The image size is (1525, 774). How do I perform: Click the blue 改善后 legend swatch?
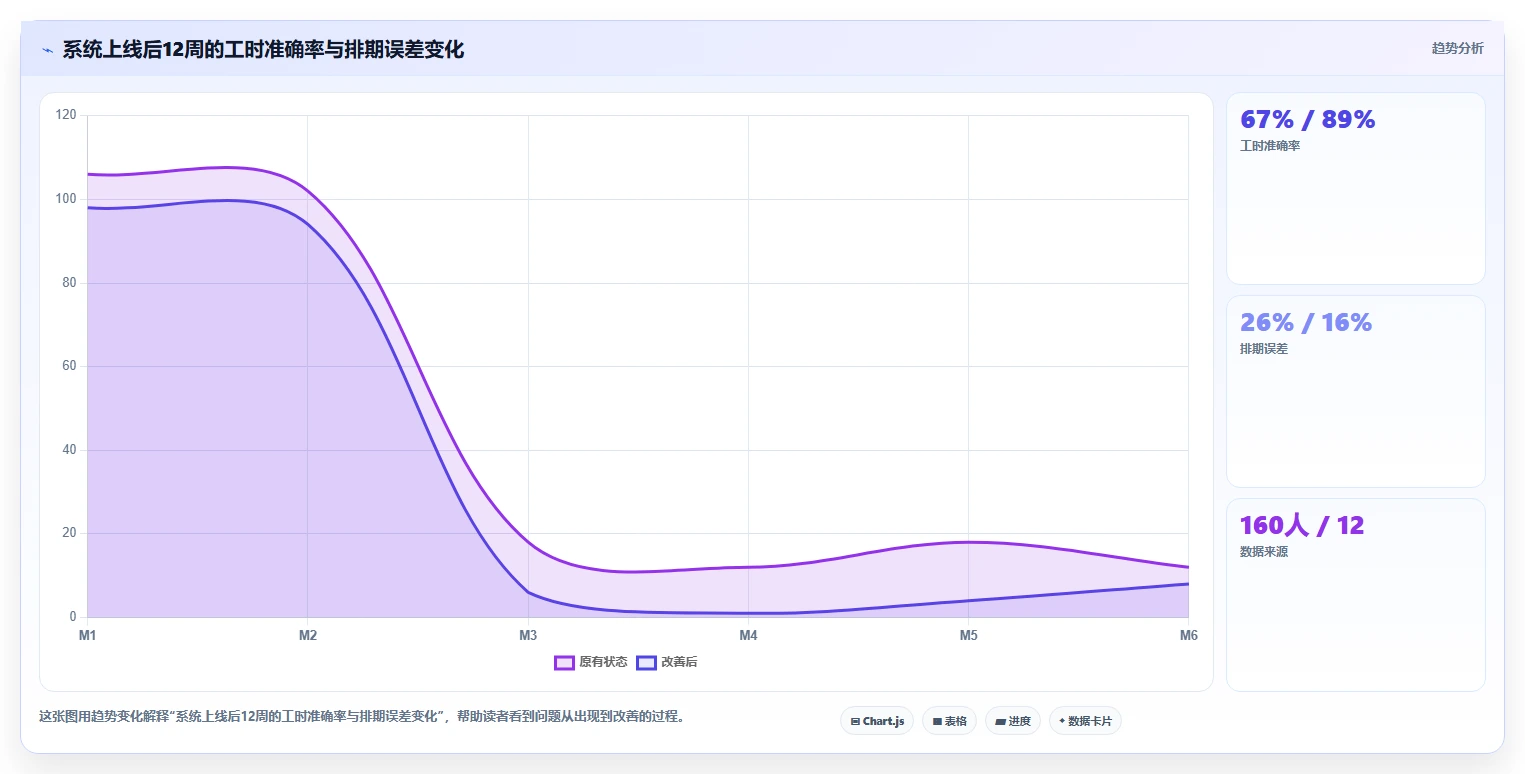[646, 662]
